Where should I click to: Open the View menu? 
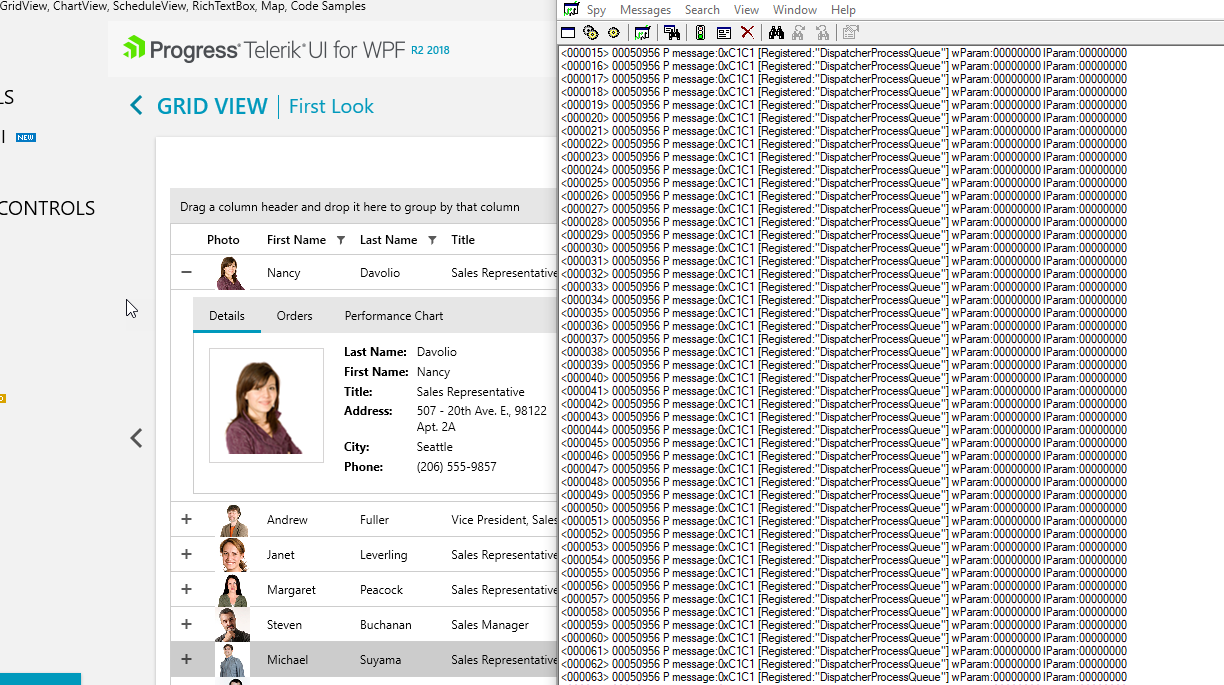(x=746, y=9)
